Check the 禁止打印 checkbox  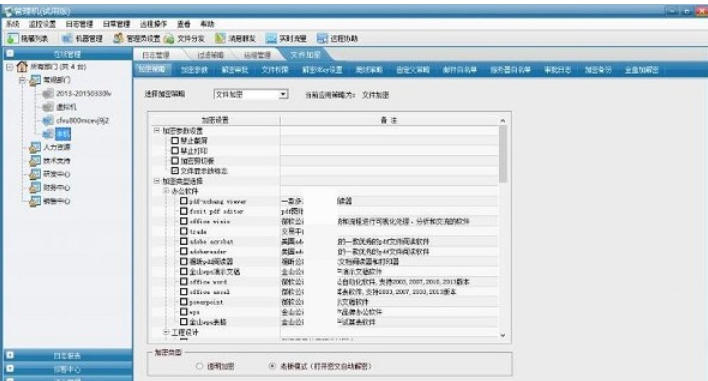175,150
